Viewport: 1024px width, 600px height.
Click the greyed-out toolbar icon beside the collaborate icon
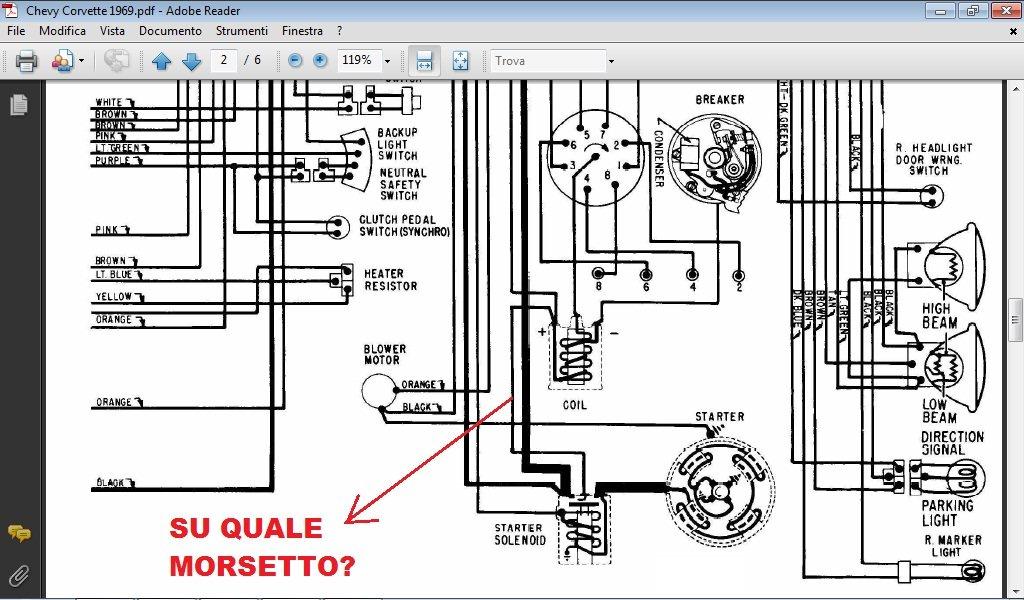click(x=116, y=61)
